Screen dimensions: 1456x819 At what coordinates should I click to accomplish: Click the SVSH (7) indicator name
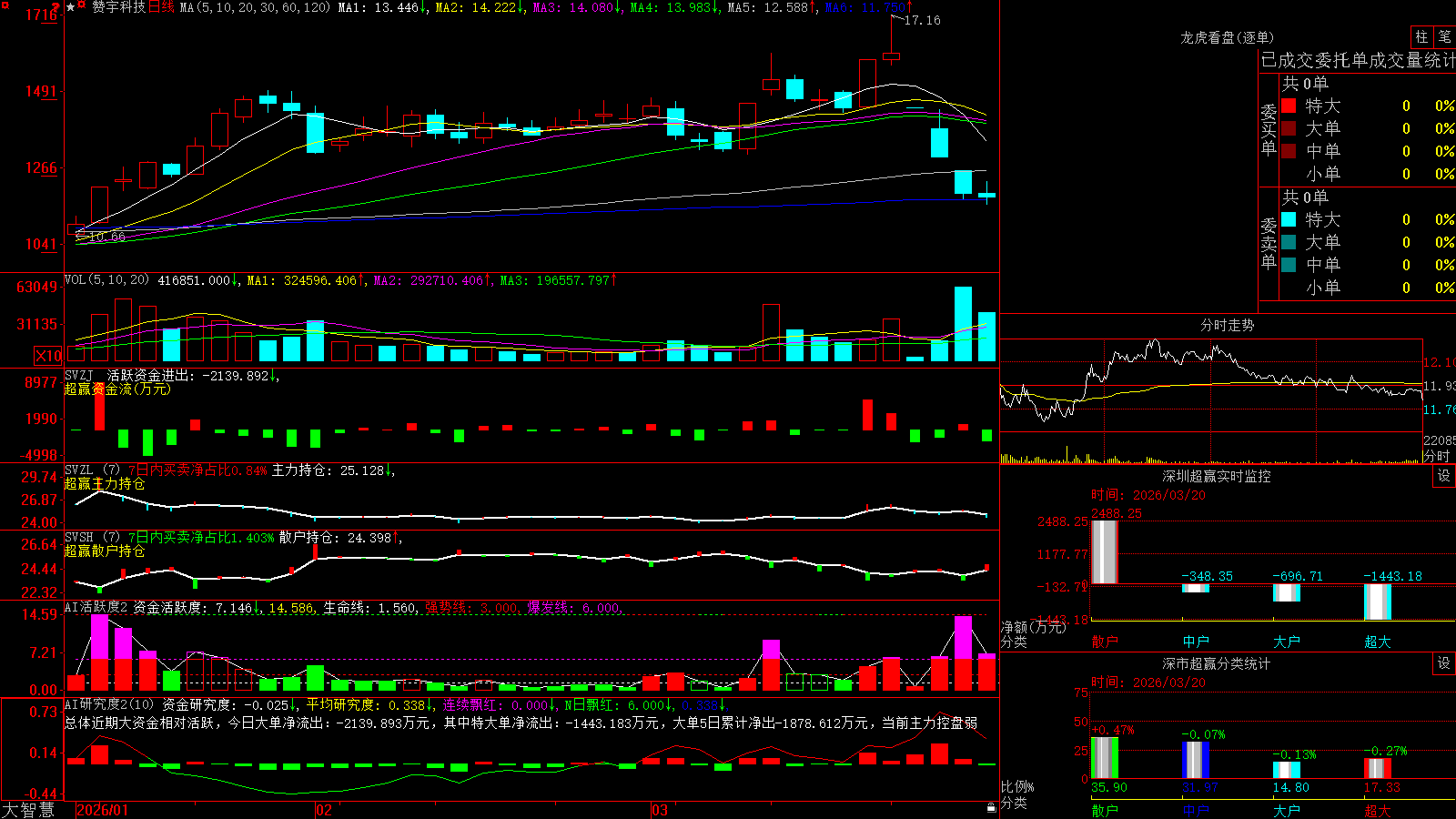click(92, 538)
